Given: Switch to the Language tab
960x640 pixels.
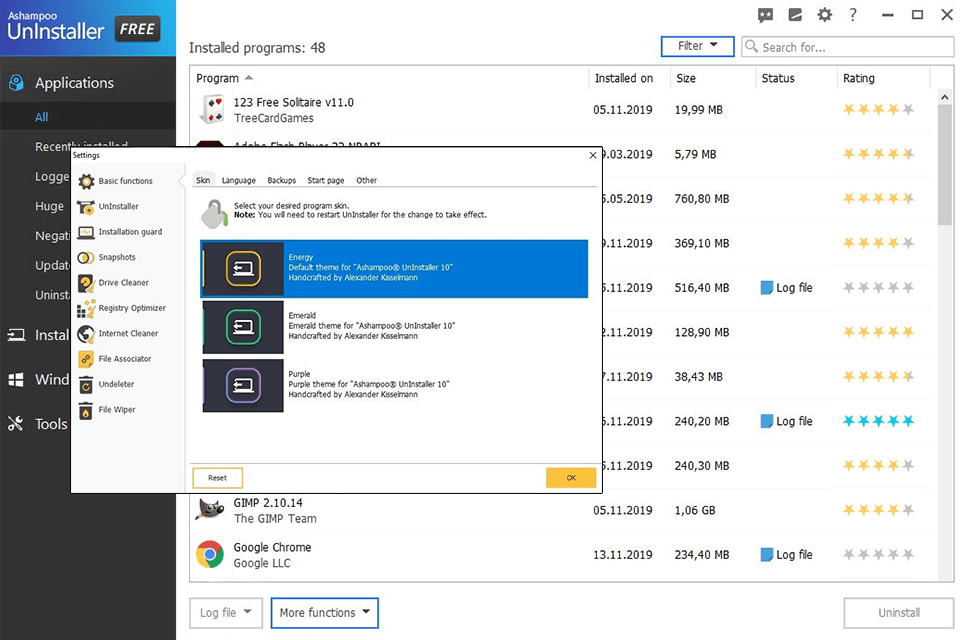Looking at the screenshot, I should click(239, 180).
